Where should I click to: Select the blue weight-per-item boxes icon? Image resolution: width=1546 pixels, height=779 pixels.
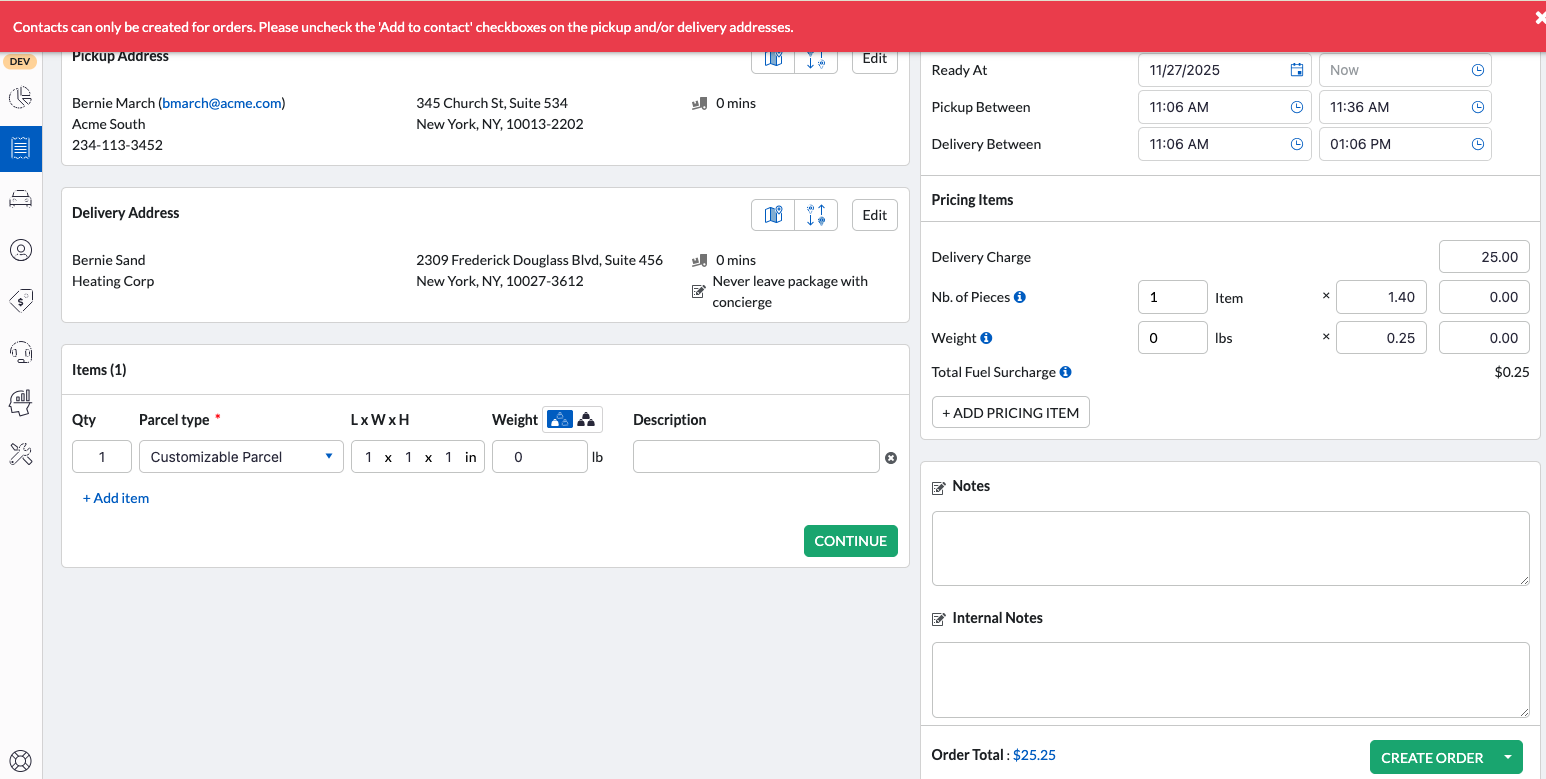point(559,420)
